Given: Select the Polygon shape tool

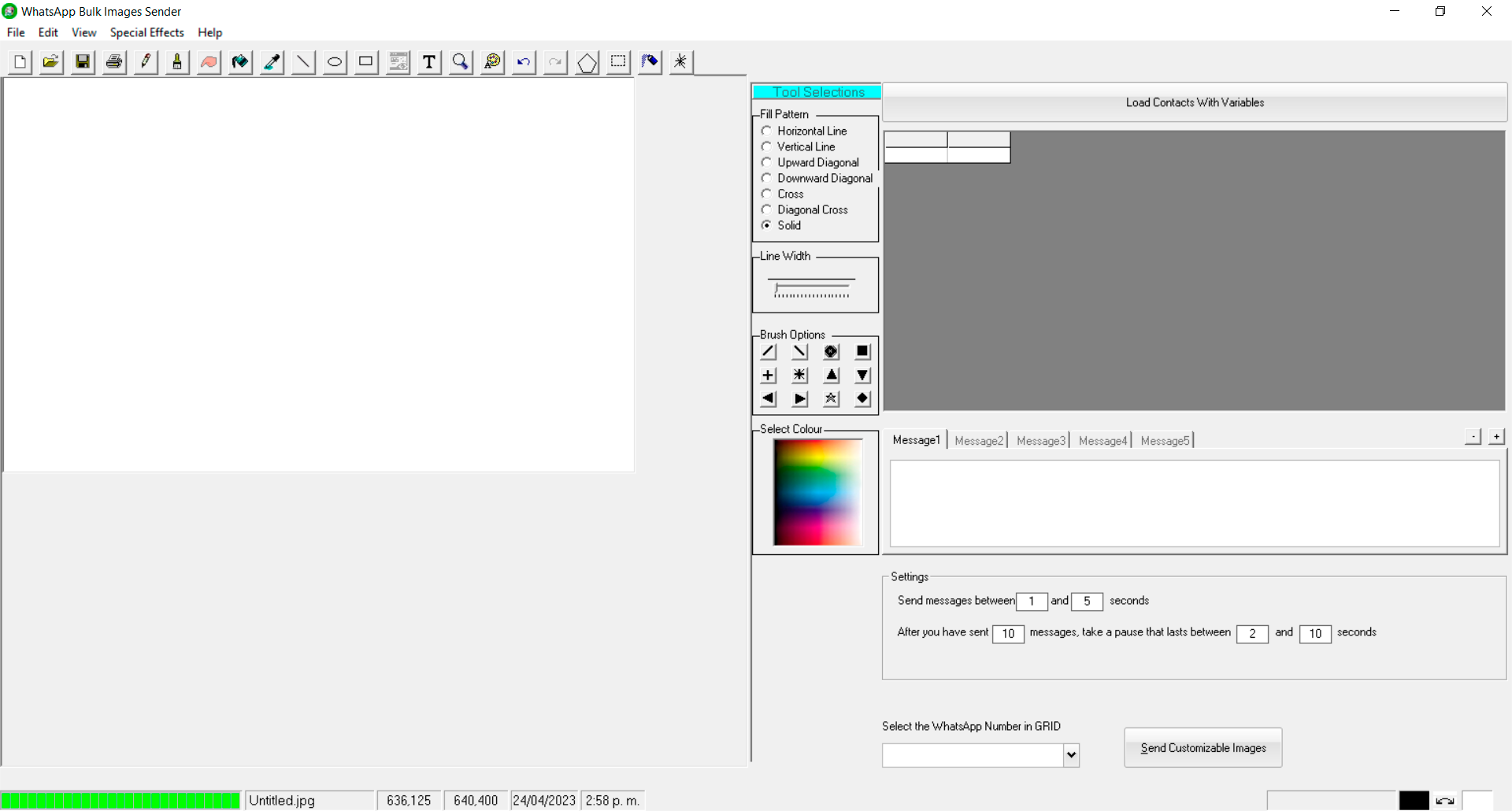Looking at the screenshot, I should (x=587, y=62).
